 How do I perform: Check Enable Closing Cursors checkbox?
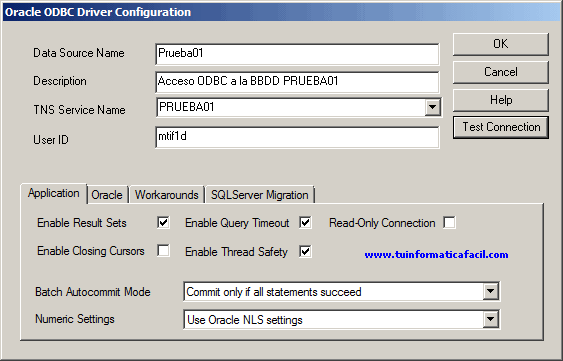click(163, 250)
